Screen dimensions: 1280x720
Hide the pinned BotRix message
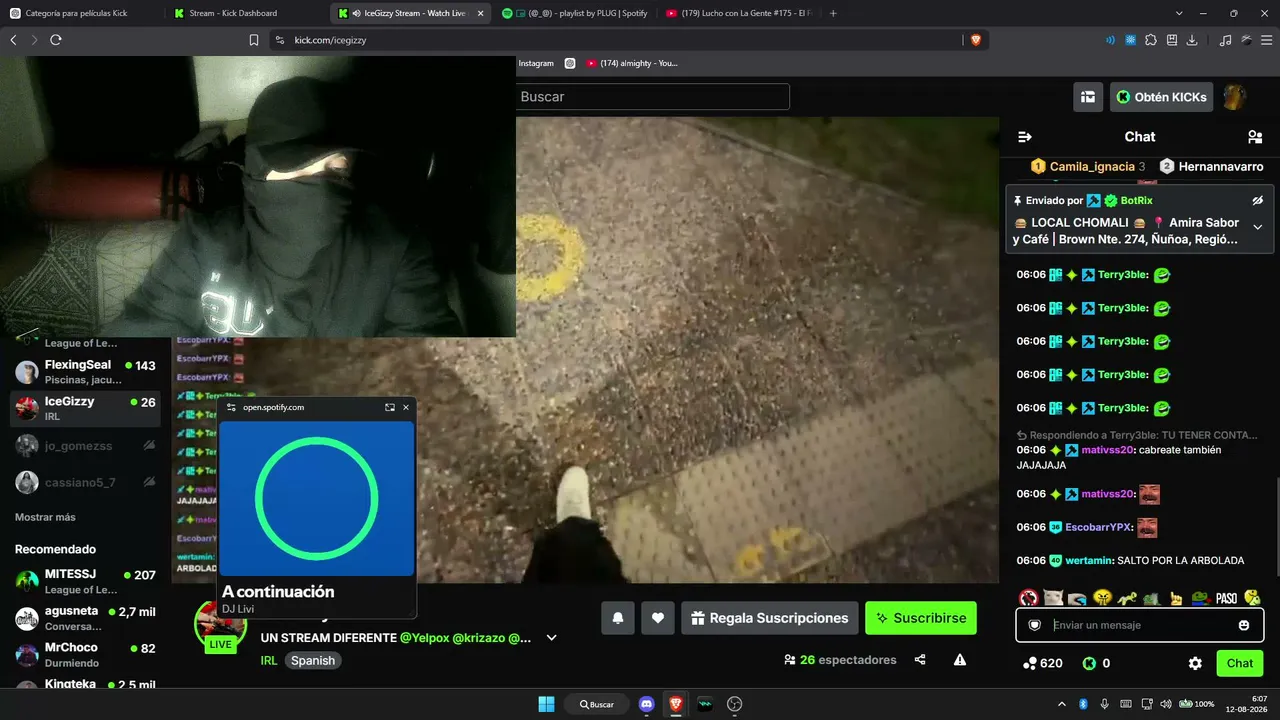(1258, 201)
